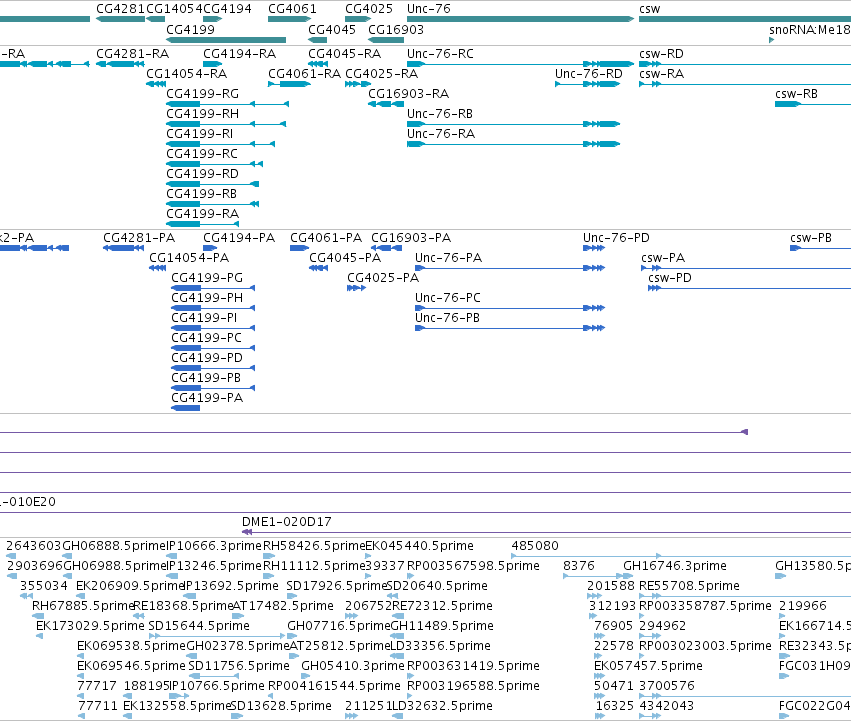The height and width of the screenshot is (721, 851).
Task: Open protein CG16903-PA label
Action: point(411,238)
